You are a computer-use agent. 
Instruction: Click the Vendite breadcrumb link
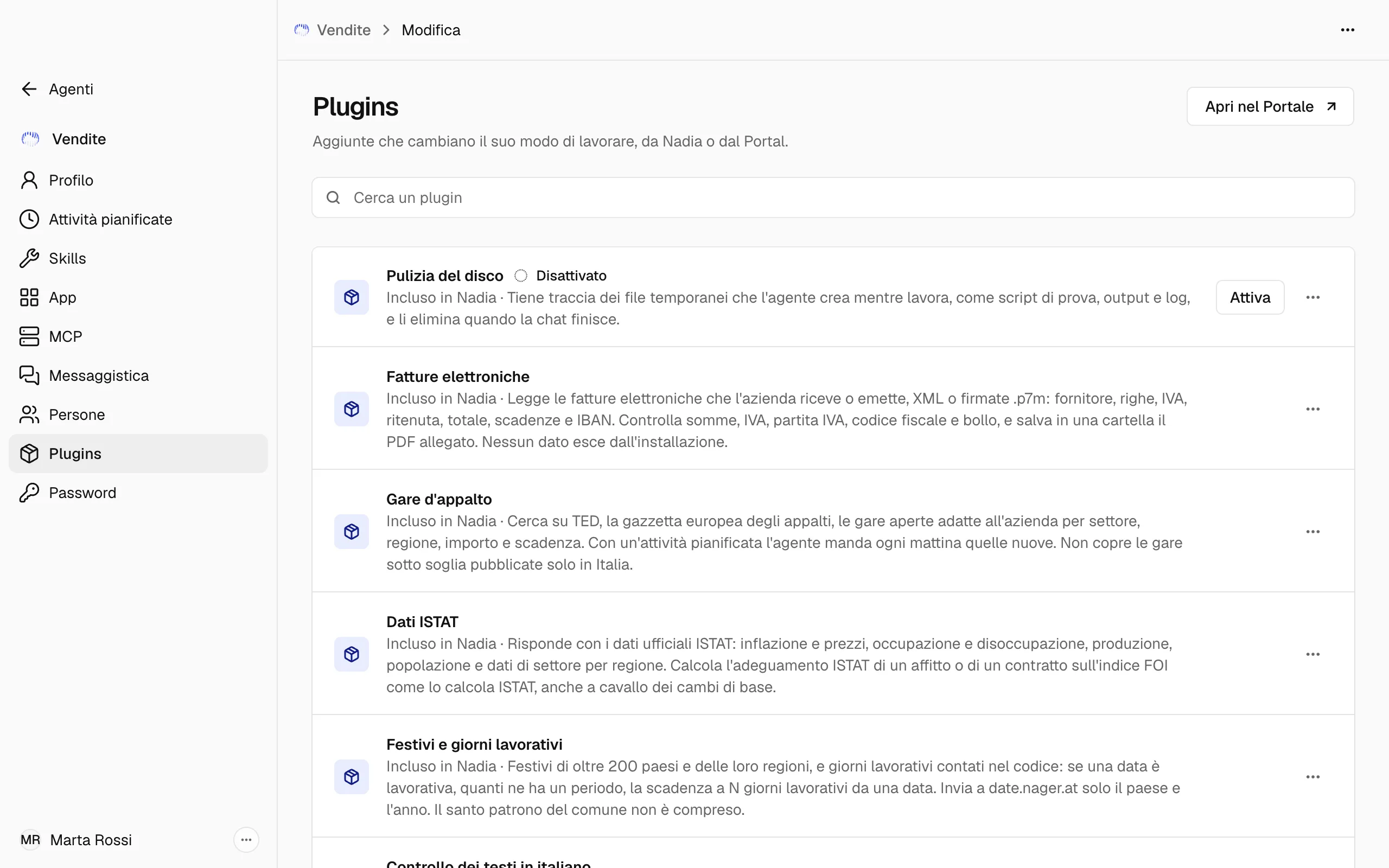(x=343, y=30)
